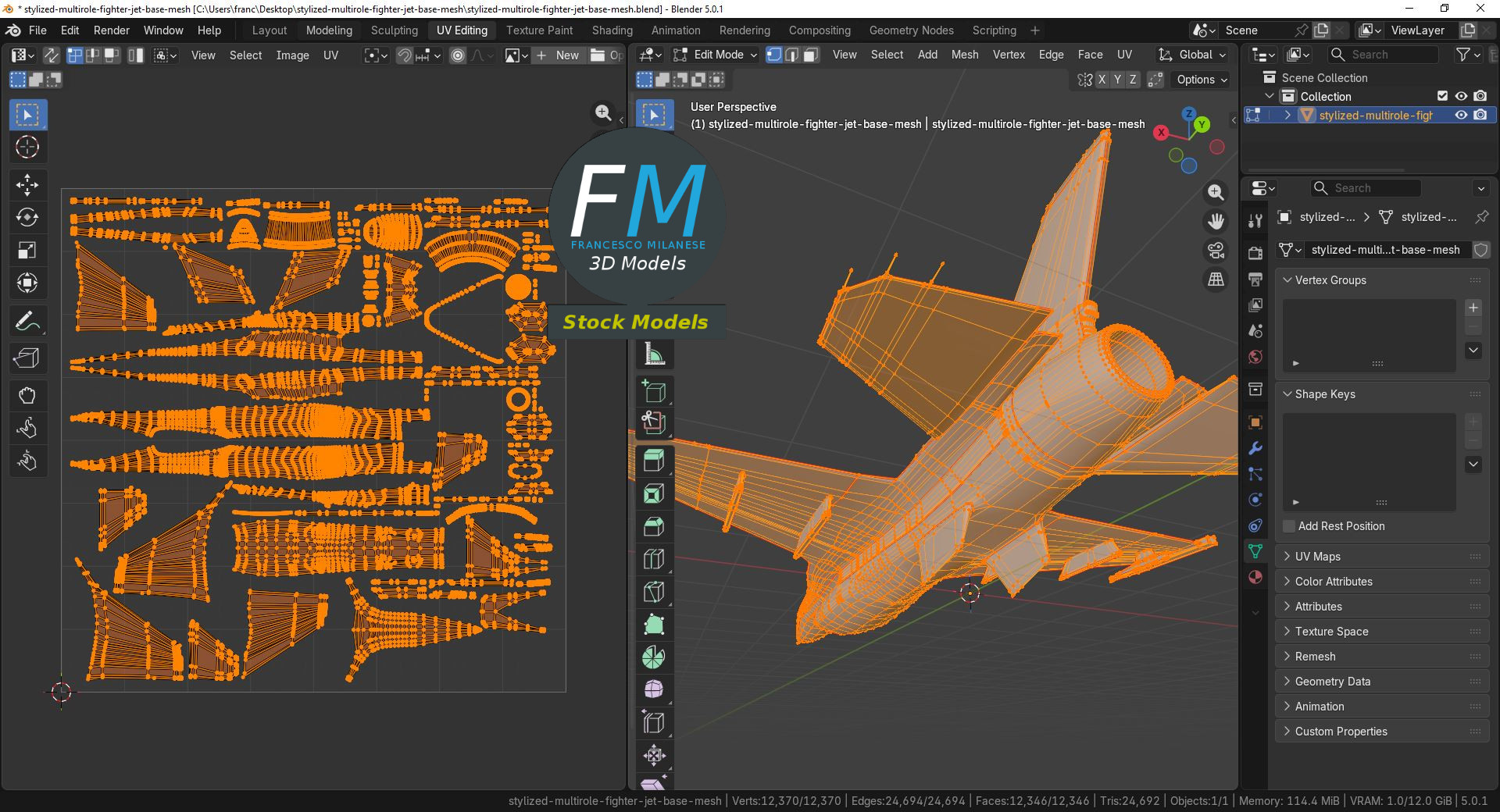Open the File menu
The image size is (1500, 812).
coord(37,30)
